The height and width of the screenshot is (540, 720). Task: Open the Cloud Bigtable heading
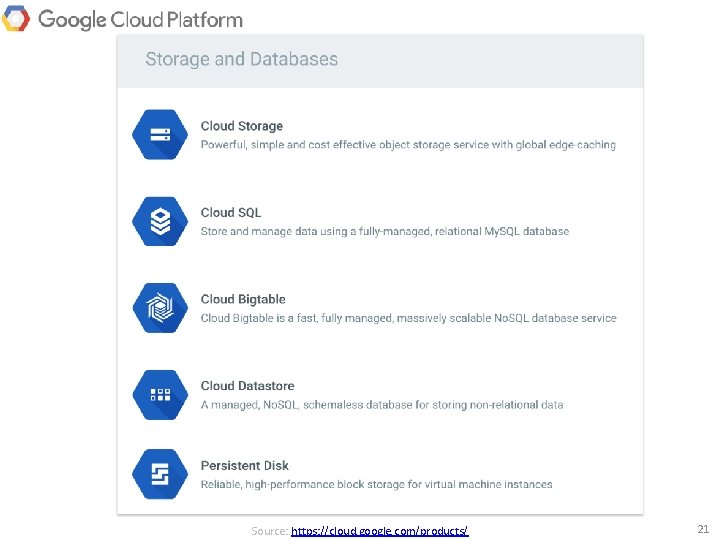(243, 299)
